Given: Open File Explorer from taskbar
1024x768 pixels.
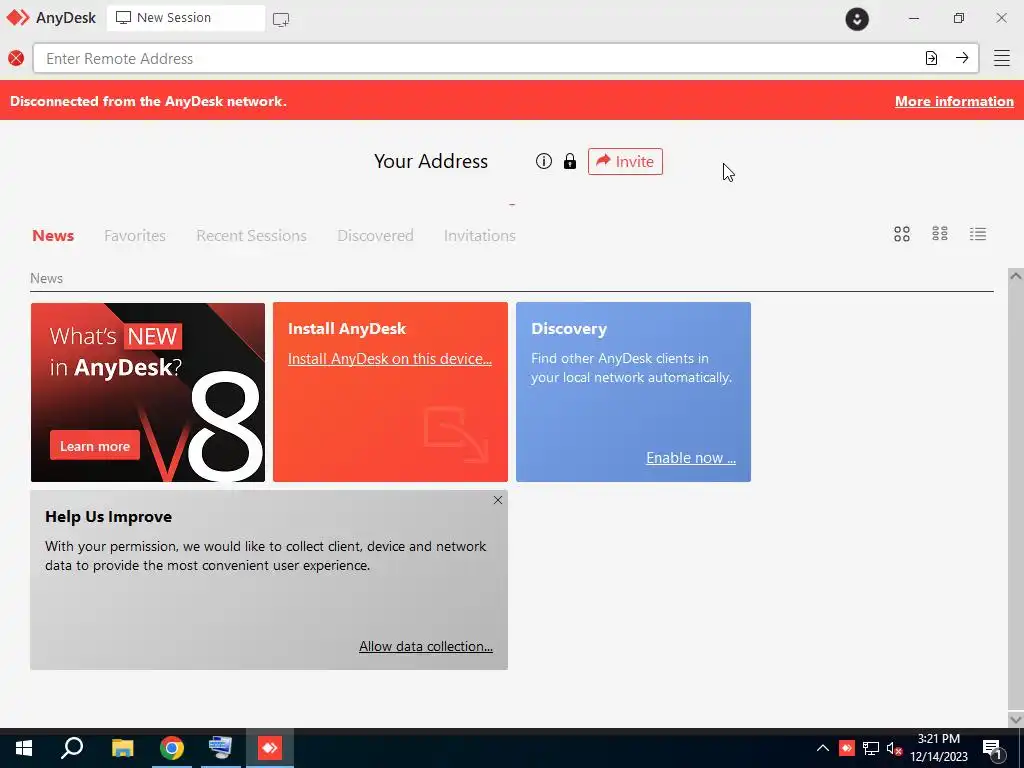Looking at the screenshot, I should [122, 748].
